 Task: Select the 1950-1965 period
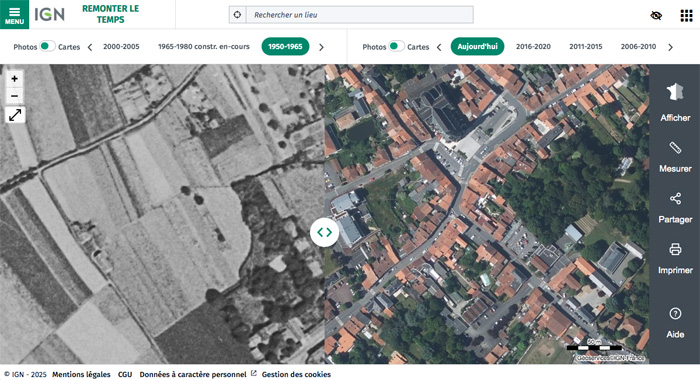tap(285, 46)
